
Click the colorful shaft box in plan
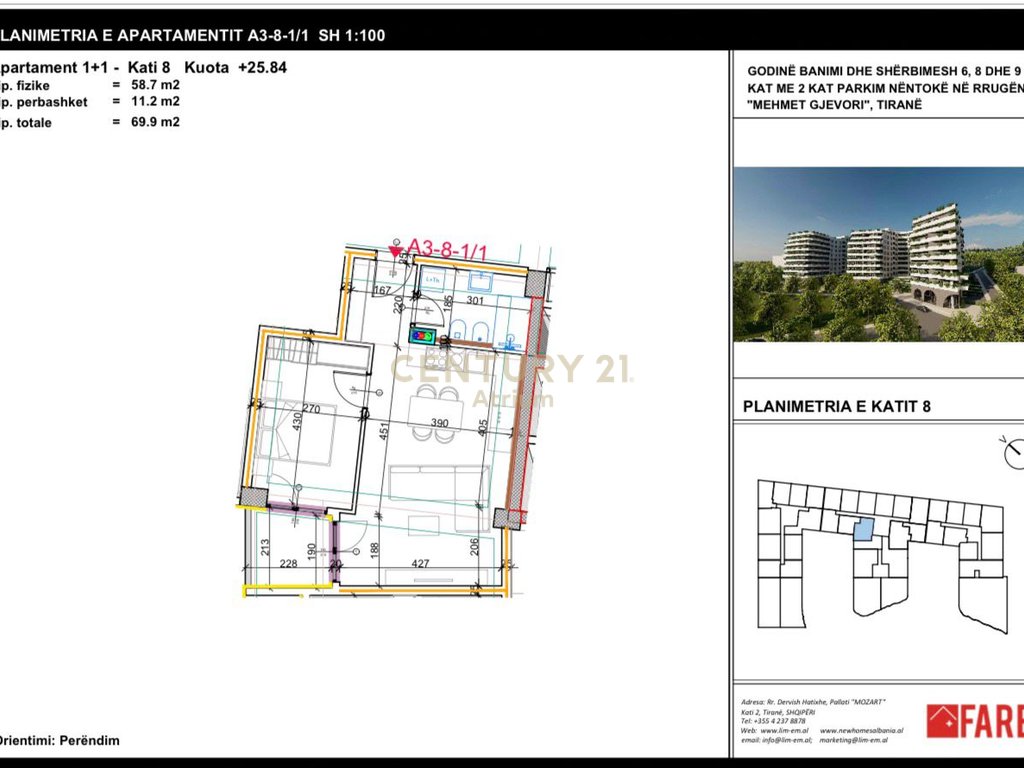422,336
